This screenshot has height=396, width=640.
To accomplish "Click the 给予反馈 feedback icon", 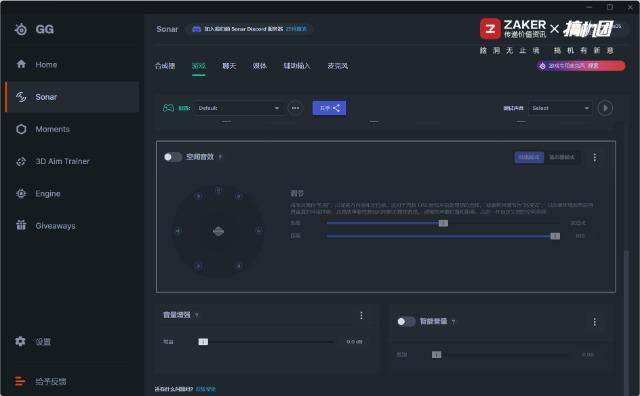I will [20, 381].
